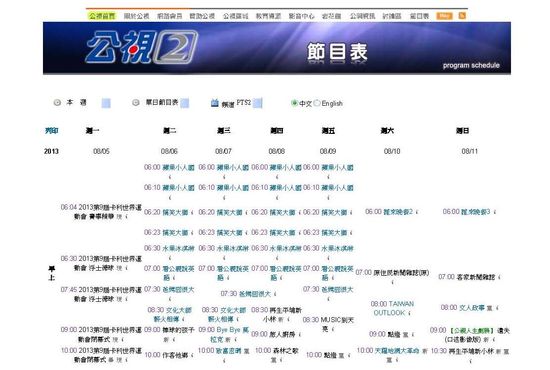Image resolution: width=550 pixels, height=370 pixels.
Task: Open the PTS2 channel dropdown
Action: pyautogui.click(x=257, y=103)
